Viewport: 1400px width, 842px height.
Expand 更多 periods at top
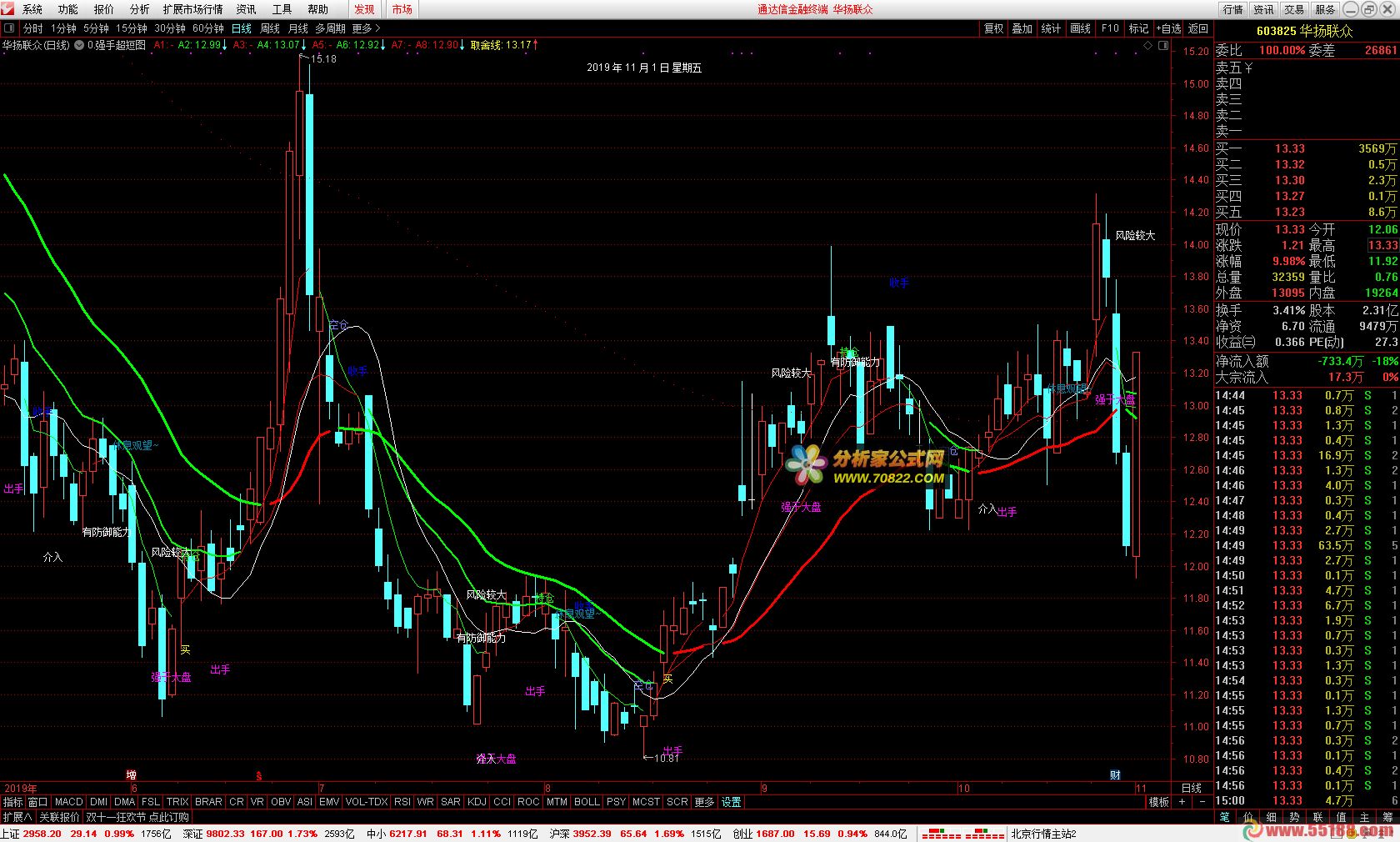tap(366, 28)
